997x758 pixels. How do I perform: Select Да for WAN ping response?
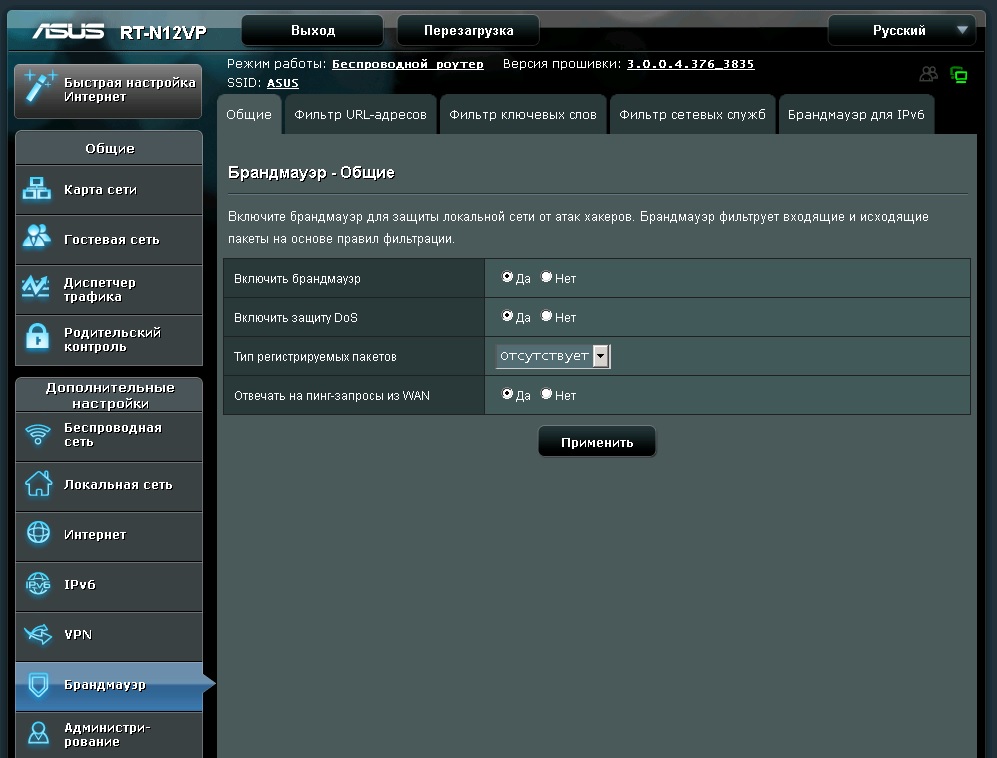pyautogui.click(x=507, y=394)
